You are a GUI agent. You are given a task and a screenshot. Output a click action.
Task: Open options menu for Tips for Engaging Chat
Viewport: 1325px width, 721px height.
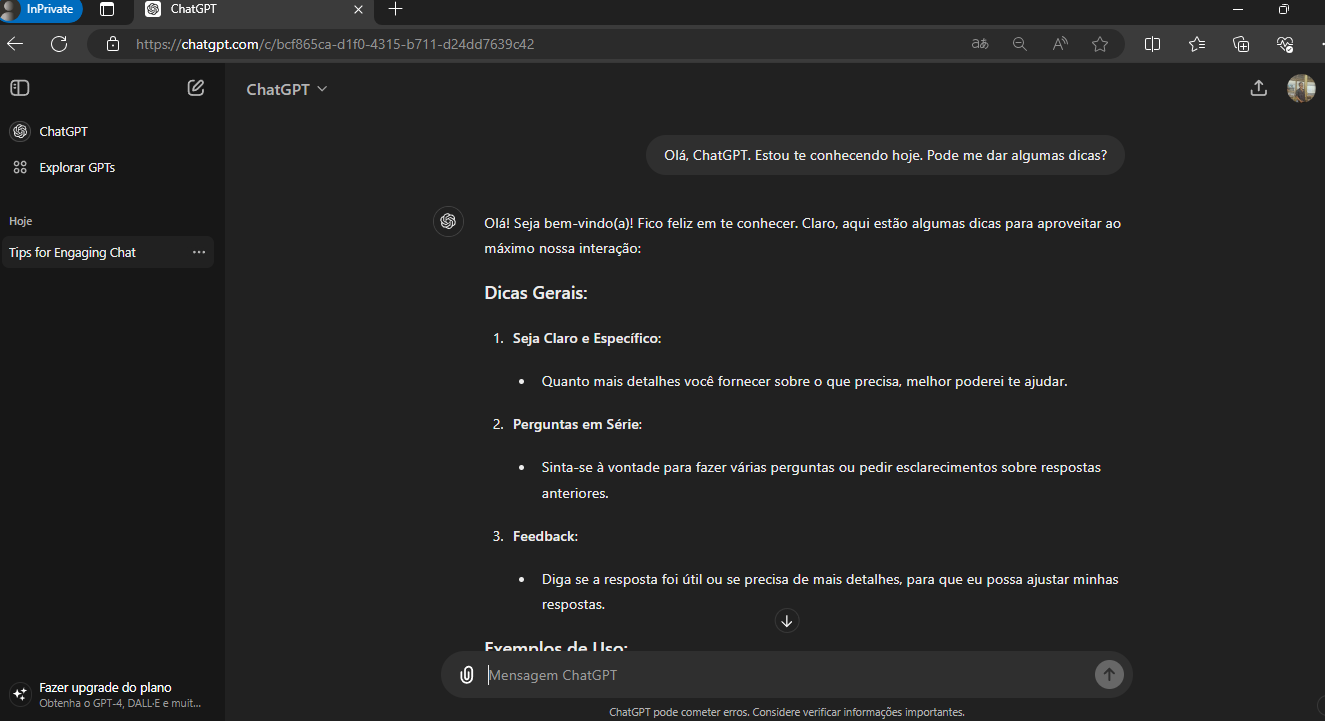point(199,252)
